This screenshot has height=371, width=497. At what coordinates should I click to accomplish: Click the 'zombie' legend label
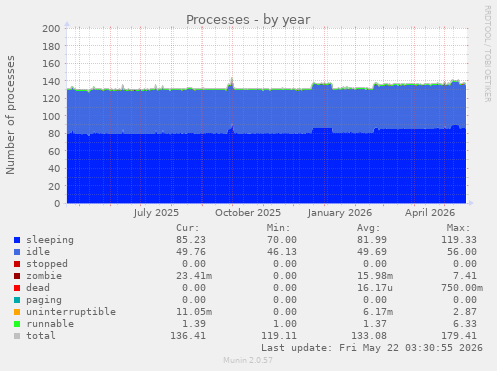tap(44, 276)
